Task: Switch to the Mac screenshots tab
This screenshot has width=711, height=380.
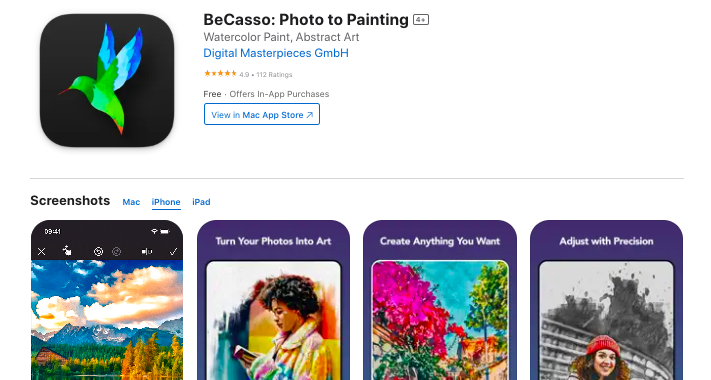Action: coord(131,202)
